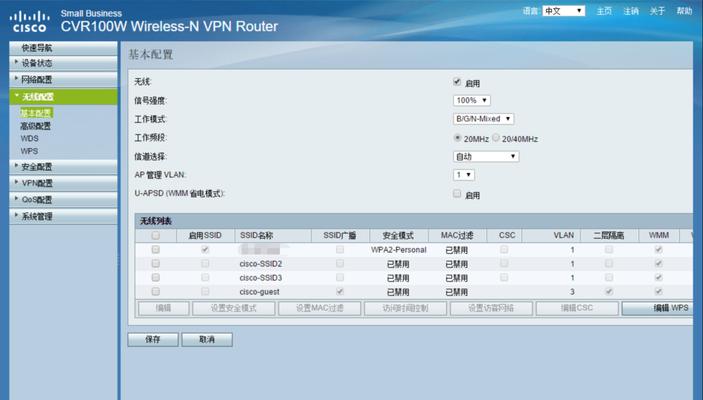The height and width of the screenshot is (400, 703).
Task: Save settings with 保存 button
Action: [153, 339]
